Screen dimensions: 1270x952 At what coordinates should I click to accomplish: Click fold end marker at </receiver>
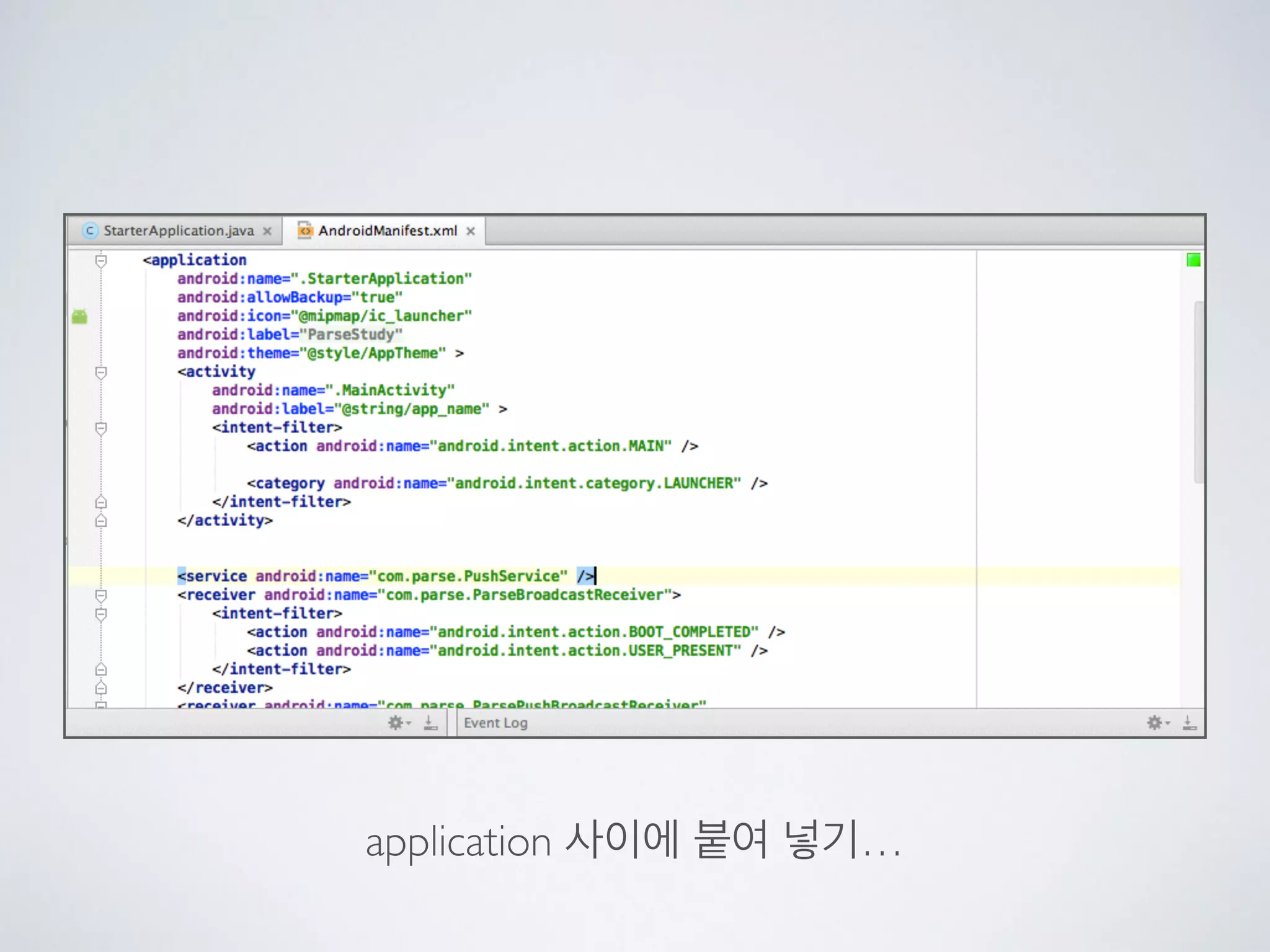click(x=101, y=688)
